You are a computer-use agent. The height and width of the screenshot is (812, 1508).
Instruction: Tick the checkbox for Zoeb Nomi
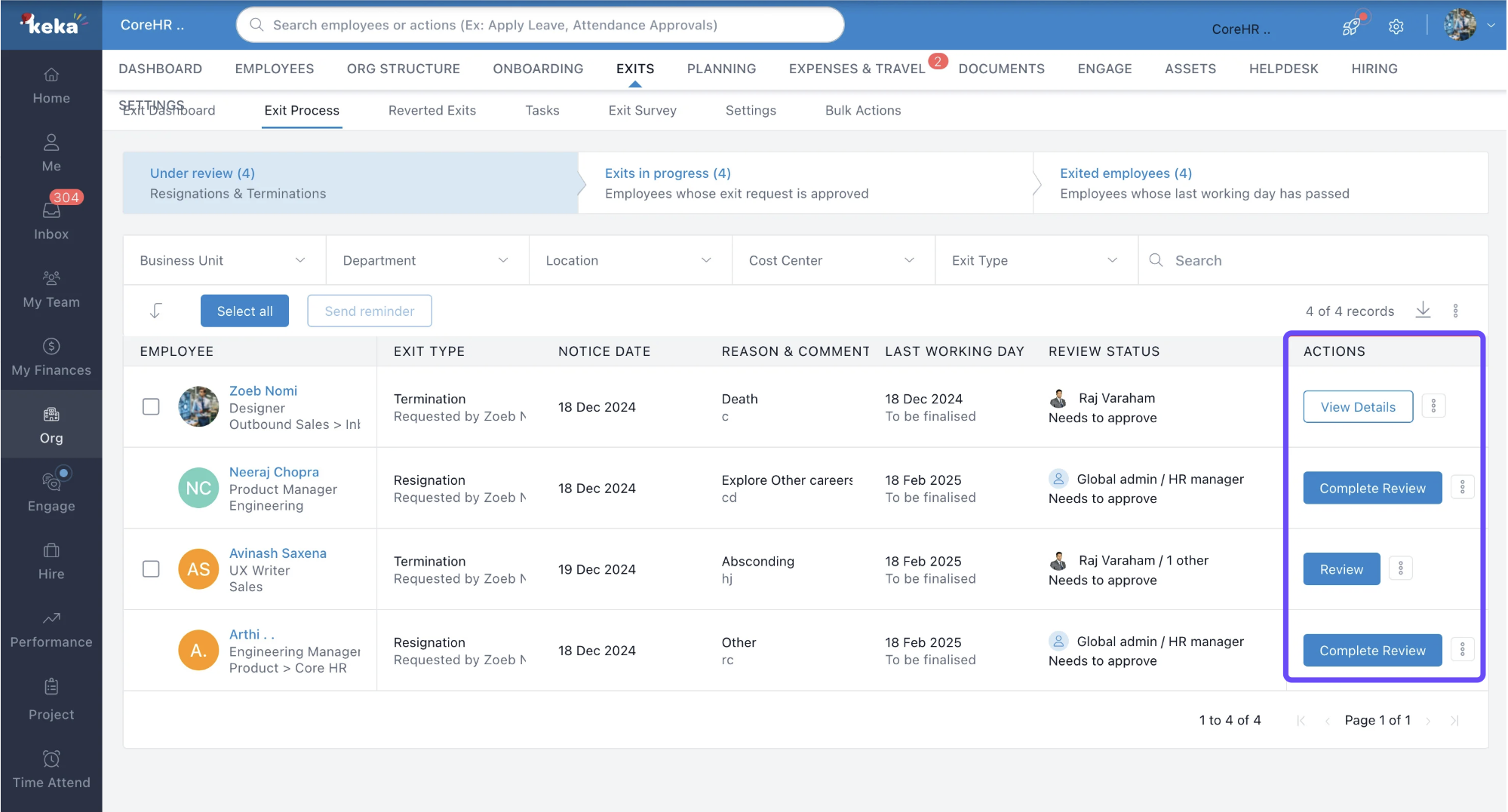click(x=151, y=406)
